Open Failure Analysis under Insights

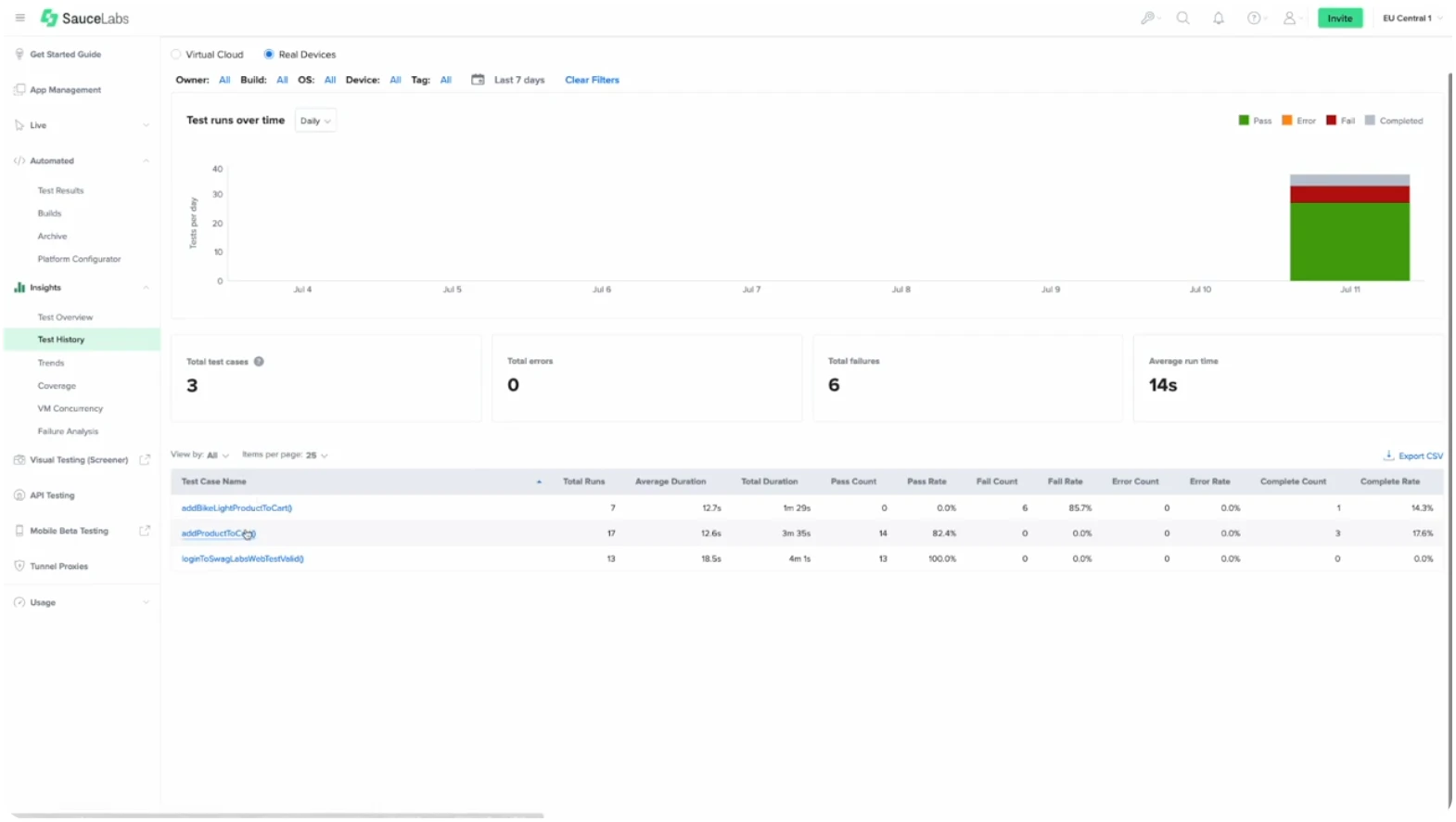coord(68,431)
